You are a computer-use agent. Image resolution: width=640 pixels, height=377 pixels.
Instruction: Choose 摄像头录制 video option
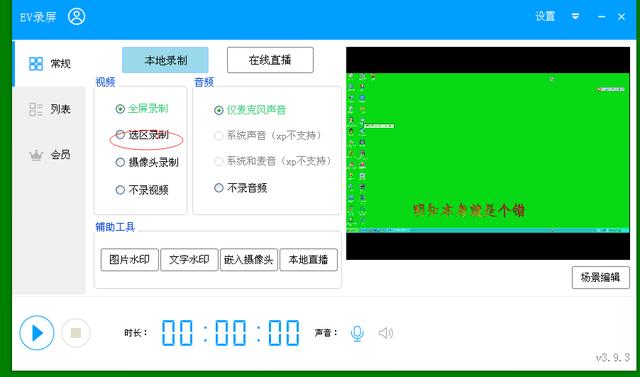click(x=147, y=162)
